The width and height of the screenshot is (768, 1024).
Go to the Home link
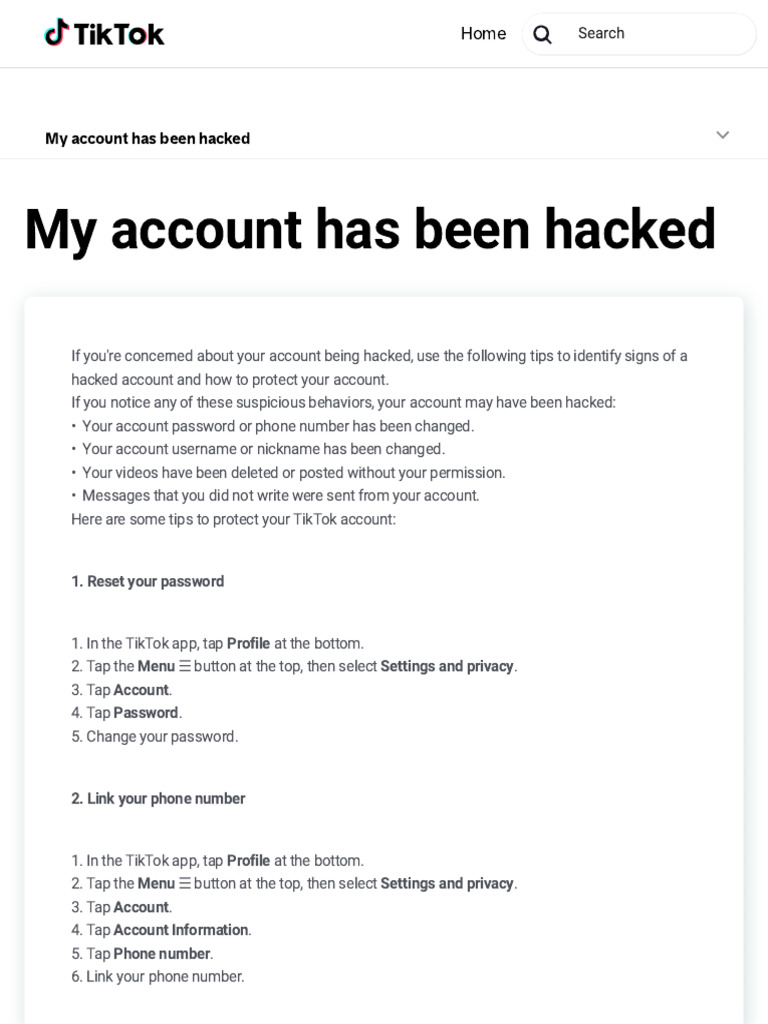(x=483, y=34)
